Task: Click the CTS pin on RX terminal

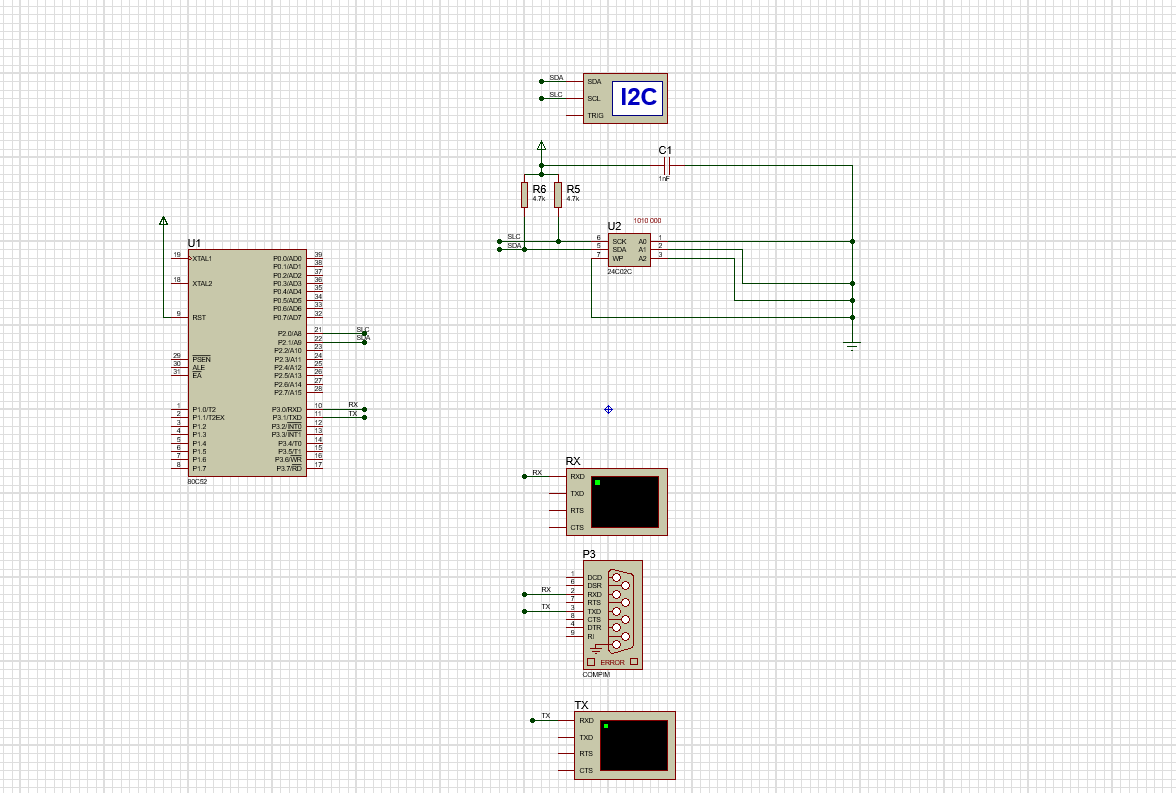Action: point(577,527)
